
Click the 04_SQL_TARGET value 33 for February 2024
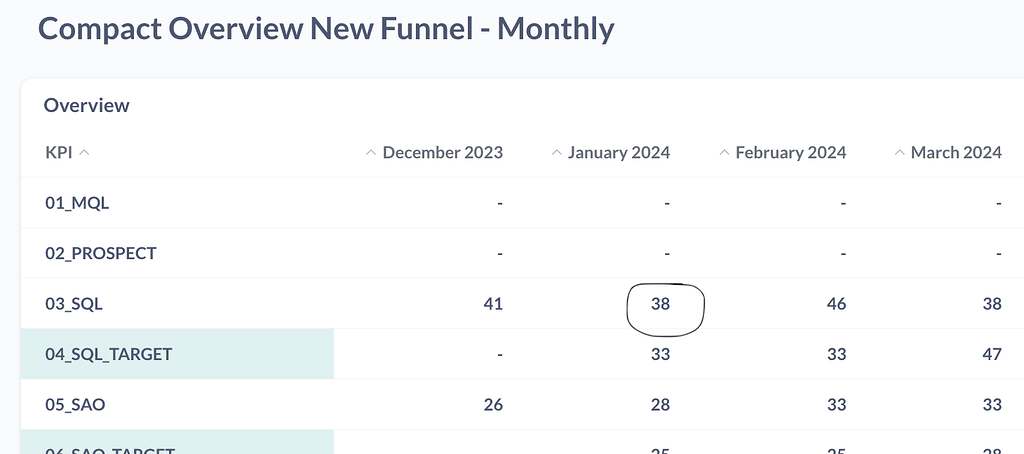836,354
